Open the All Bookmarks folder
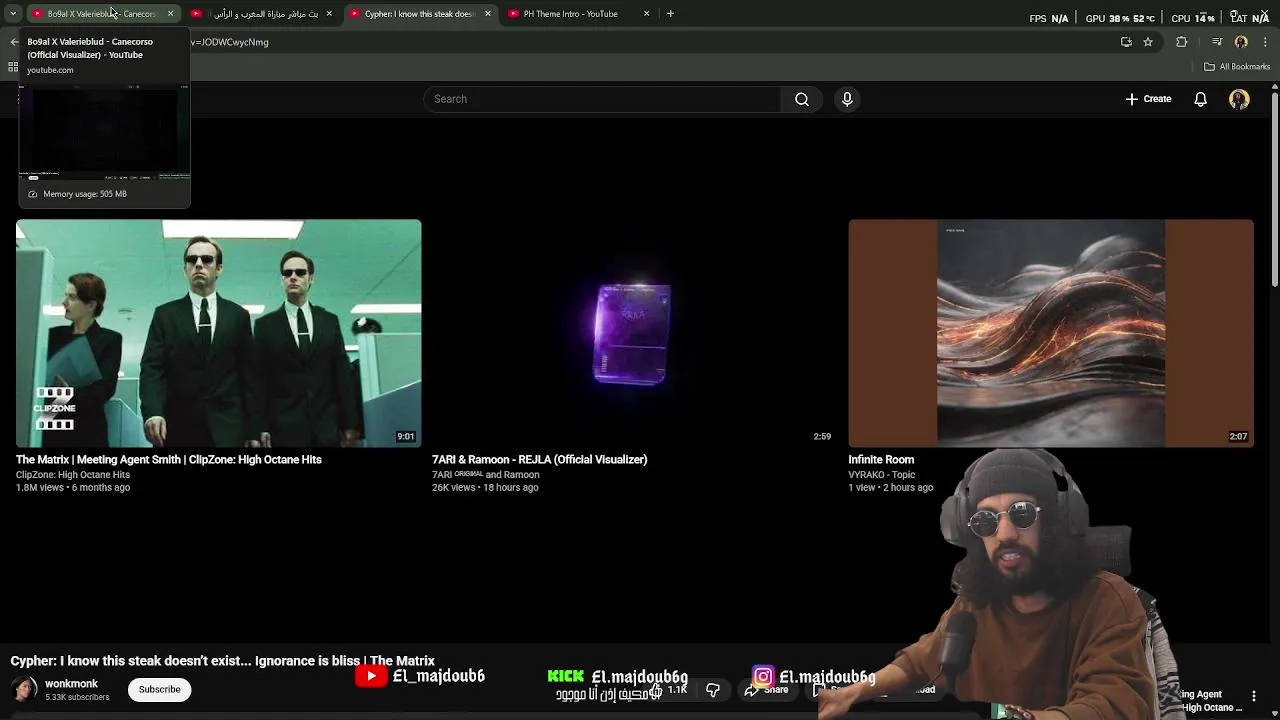Screen dimensions: 1280x720 pyautogui.click(x=1237, y=67)
